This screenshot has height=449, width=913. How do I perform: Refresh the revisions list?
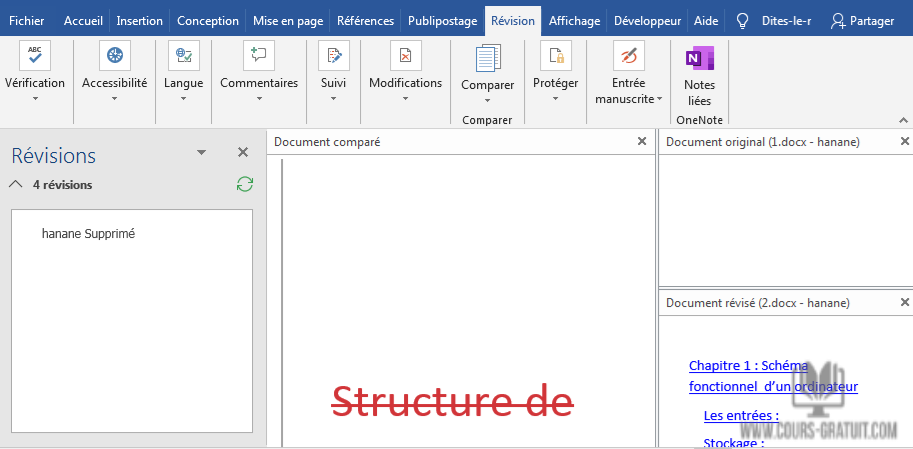[244, 184]
